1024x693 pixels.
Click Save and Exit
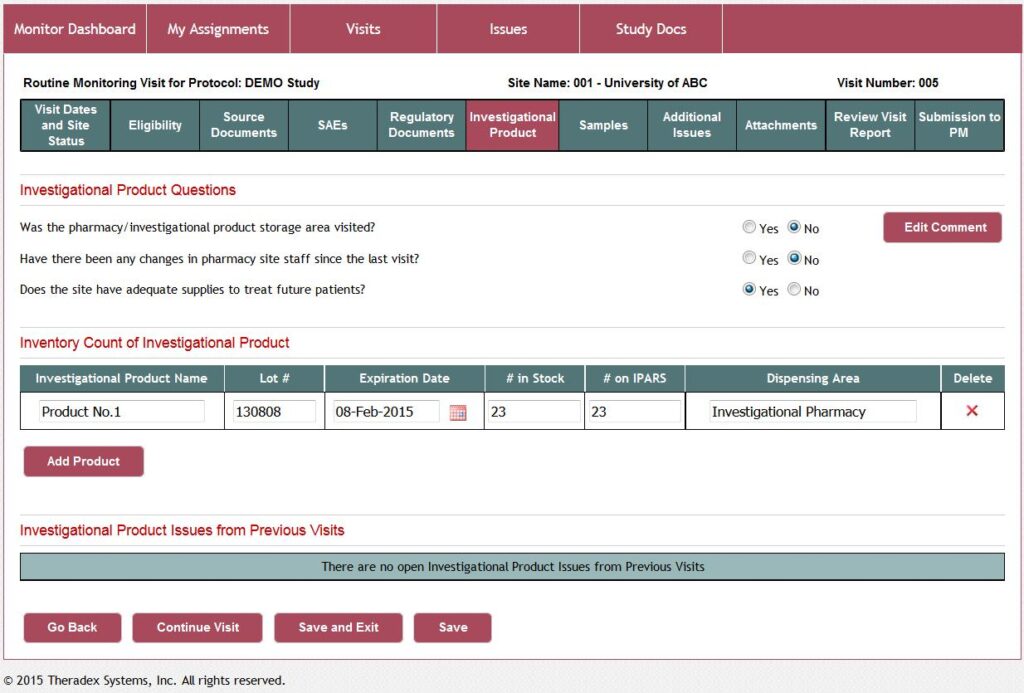pos(338,627)
